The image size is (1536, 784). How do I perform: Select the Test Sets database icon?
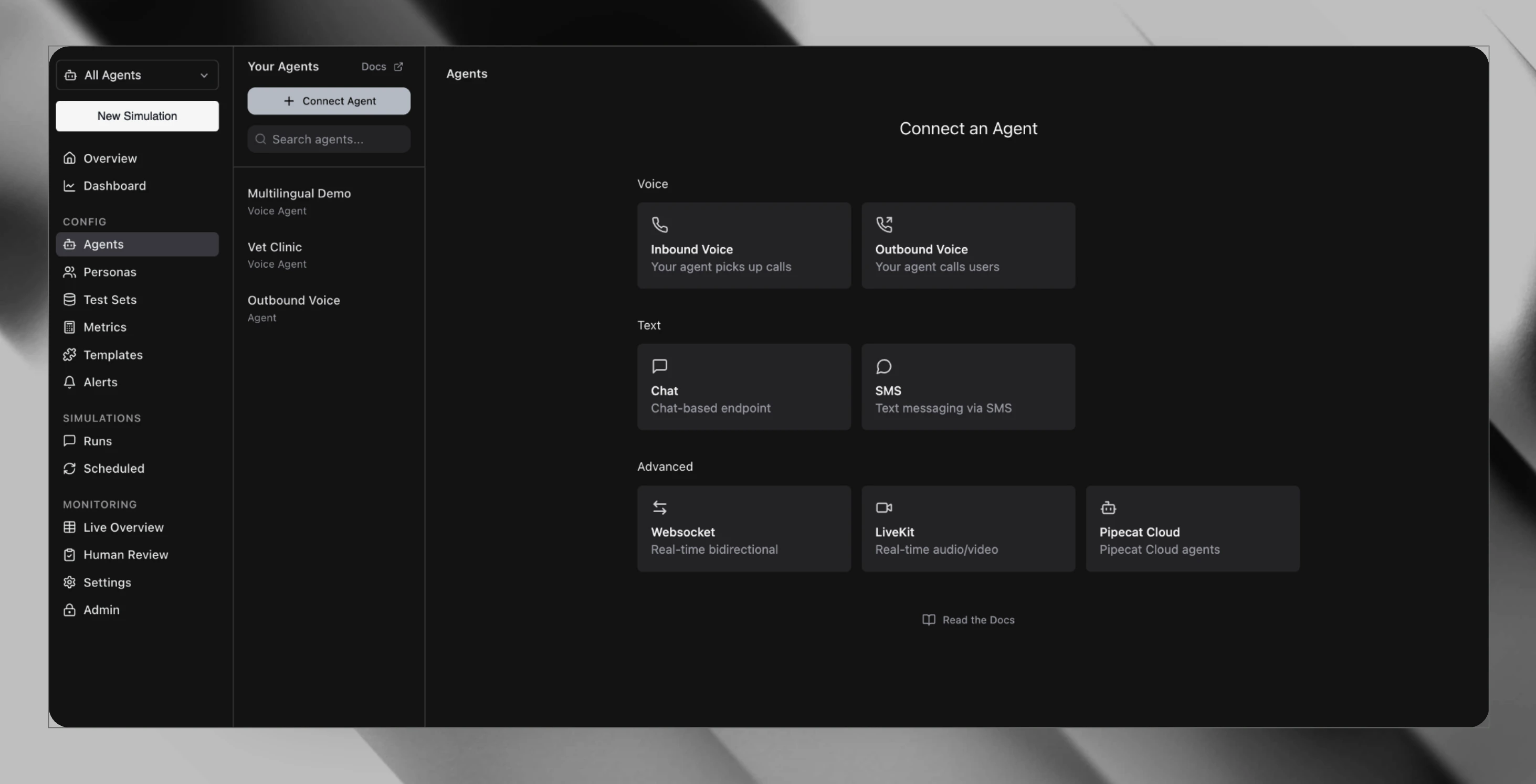[x=69, y=299]
